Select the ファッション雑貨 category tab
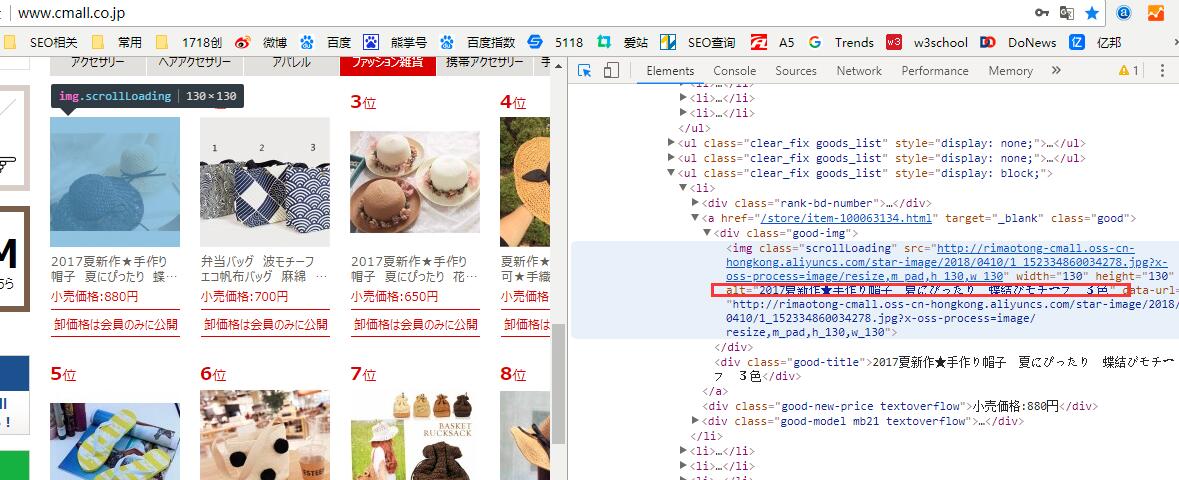This screenshot has height=480, width=1179. pos(388,63)
